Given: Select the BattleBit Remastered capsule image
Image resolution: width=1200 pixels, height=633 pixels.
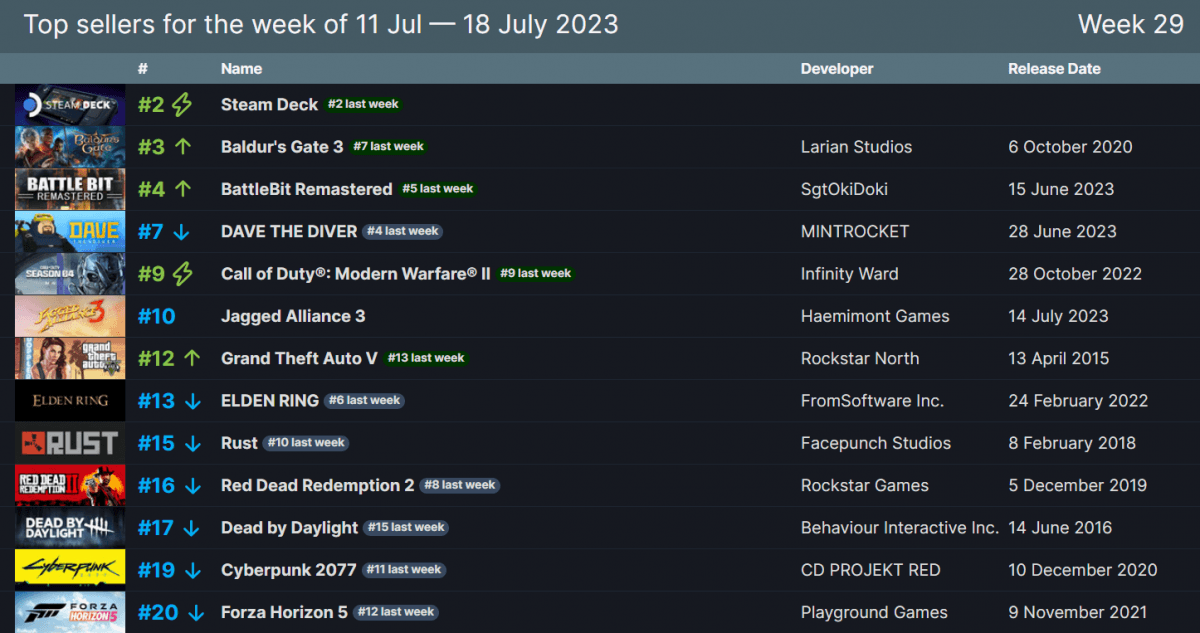Looking at the screenshot, I should coord(70,189).
